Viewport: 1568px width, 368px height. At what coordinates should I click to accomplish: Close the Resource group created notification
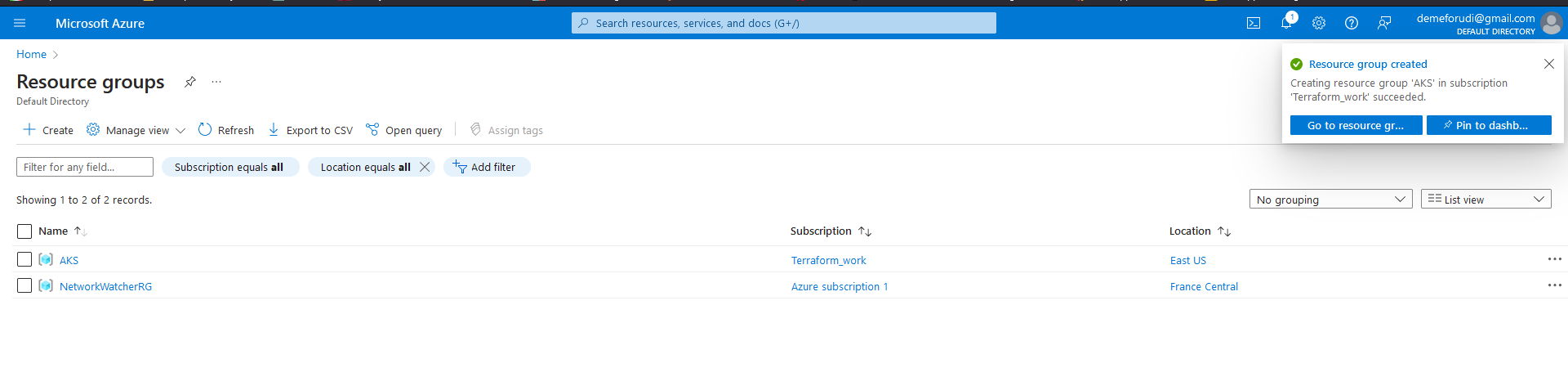pyautogui.click(x=1548, y=64)
